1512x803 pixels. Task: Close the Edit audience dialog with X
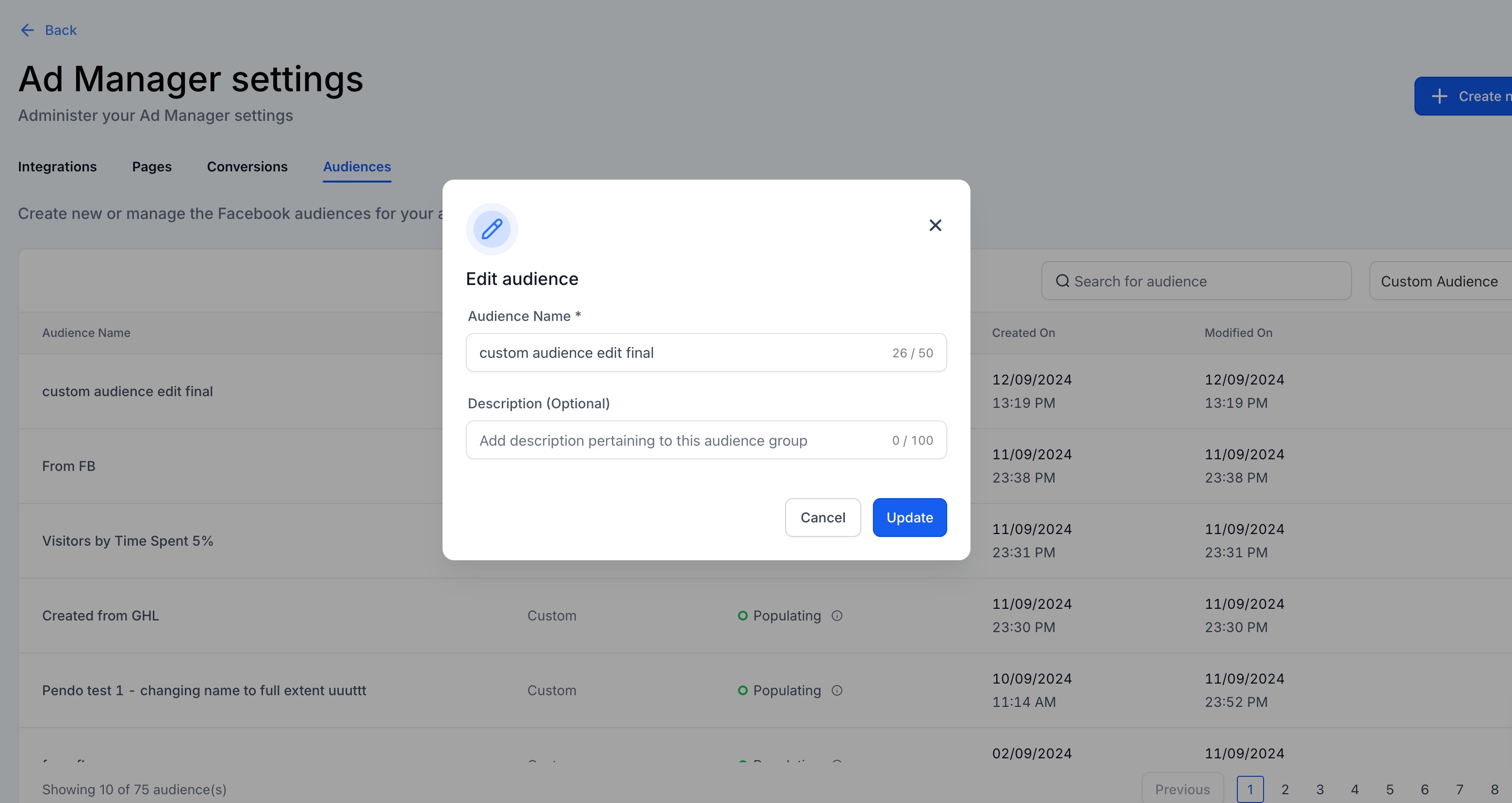(x=935, y=226)
